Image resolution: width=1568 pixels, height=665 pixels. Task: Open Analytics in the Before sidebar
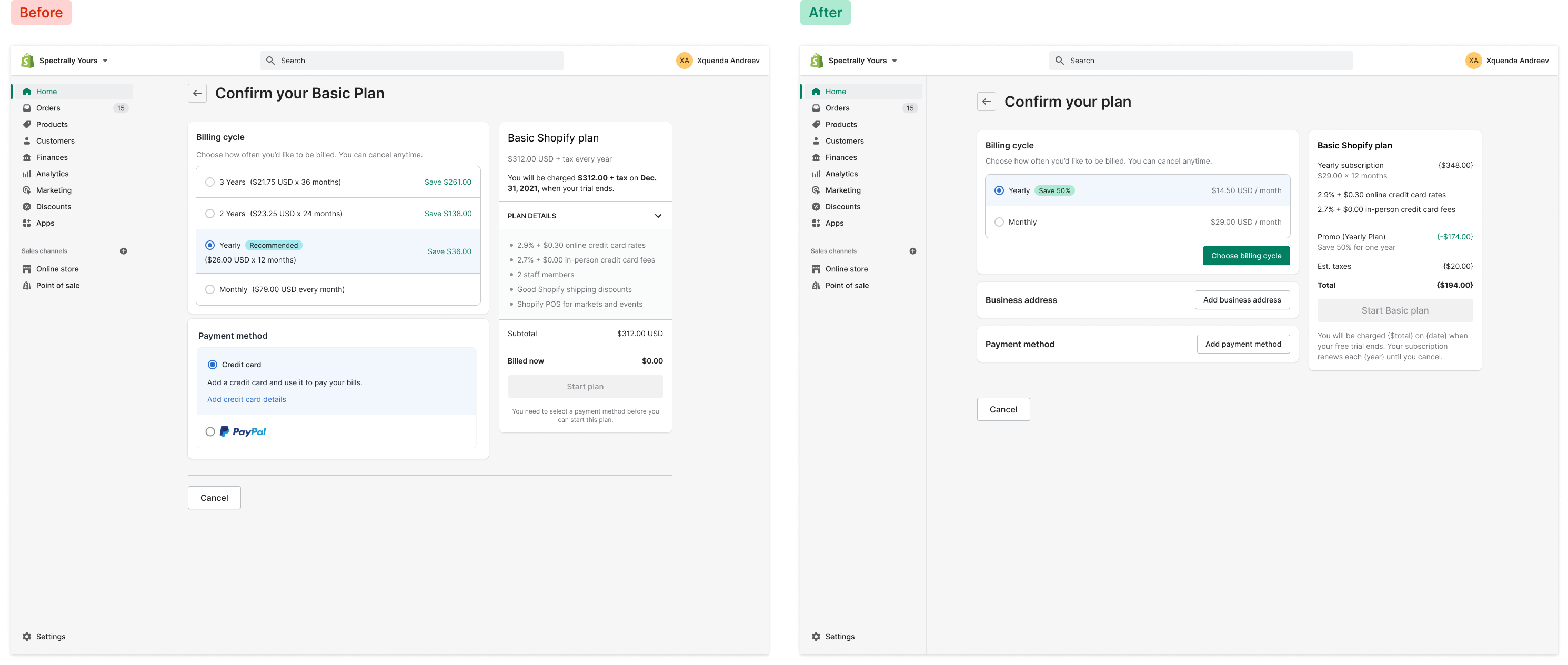tap(52, 174)
